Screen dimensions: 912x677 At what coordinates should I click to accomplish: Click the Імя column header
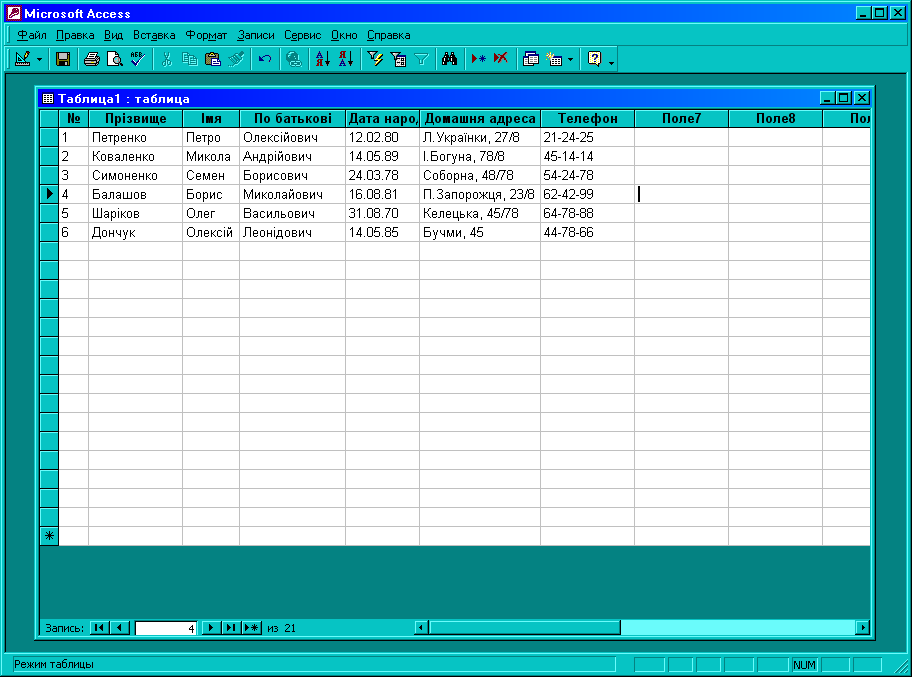pos(211,119)
